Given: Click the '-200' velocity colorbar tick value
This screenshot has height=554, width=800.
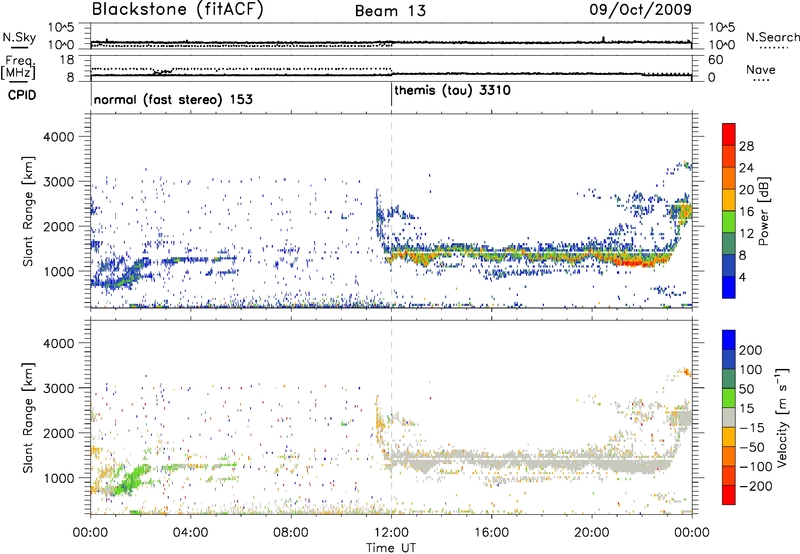Looking at the screenshot, I should click(756, 486).
